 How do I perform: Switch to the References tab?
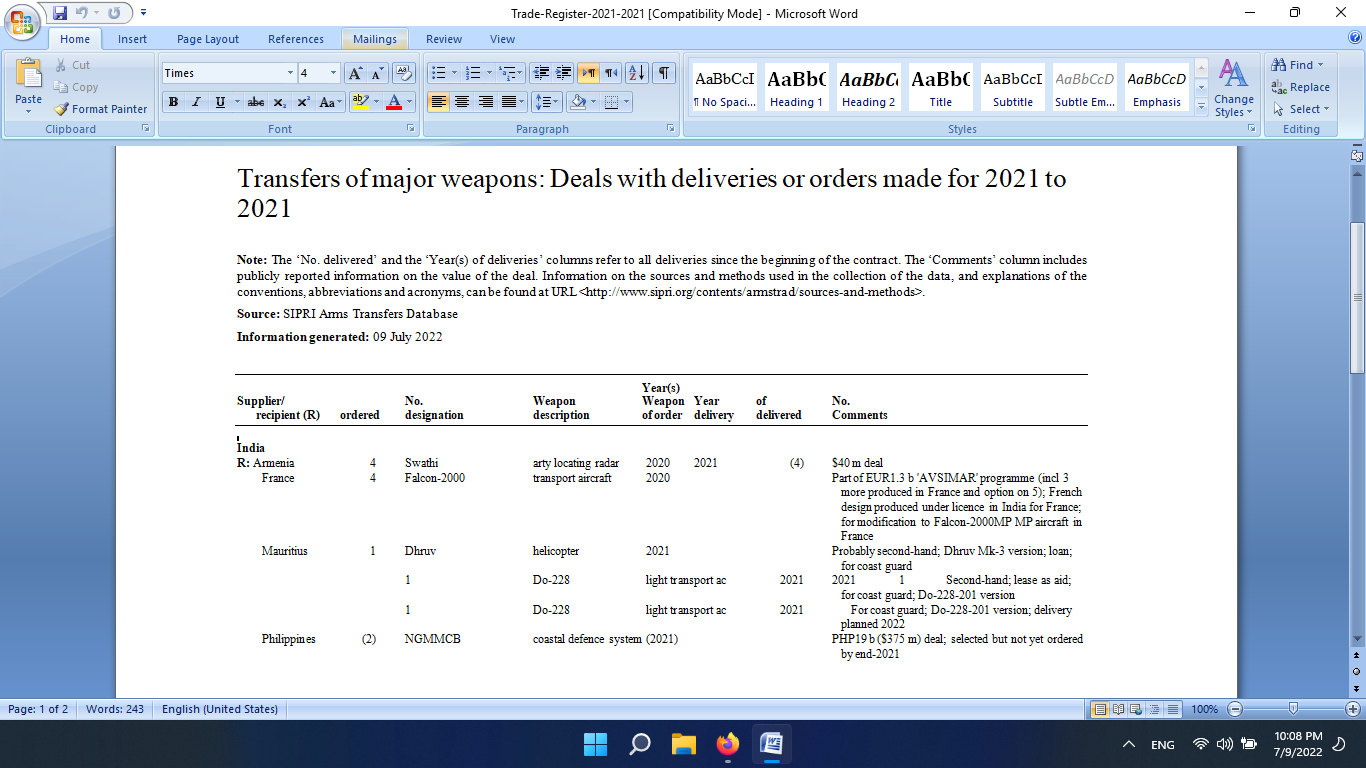click(x=296, y=39)
